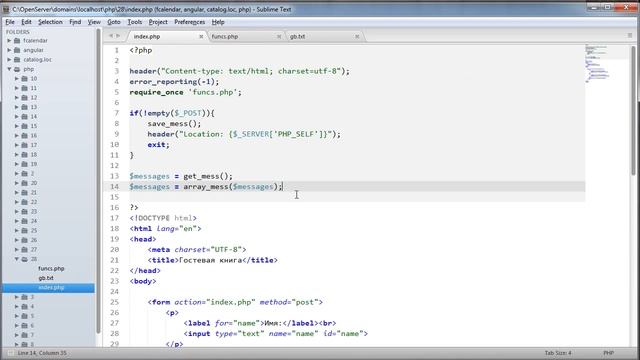Expand folder 15 using its arrow
Viewport: 640px width, 360px height.
[17, 126]
